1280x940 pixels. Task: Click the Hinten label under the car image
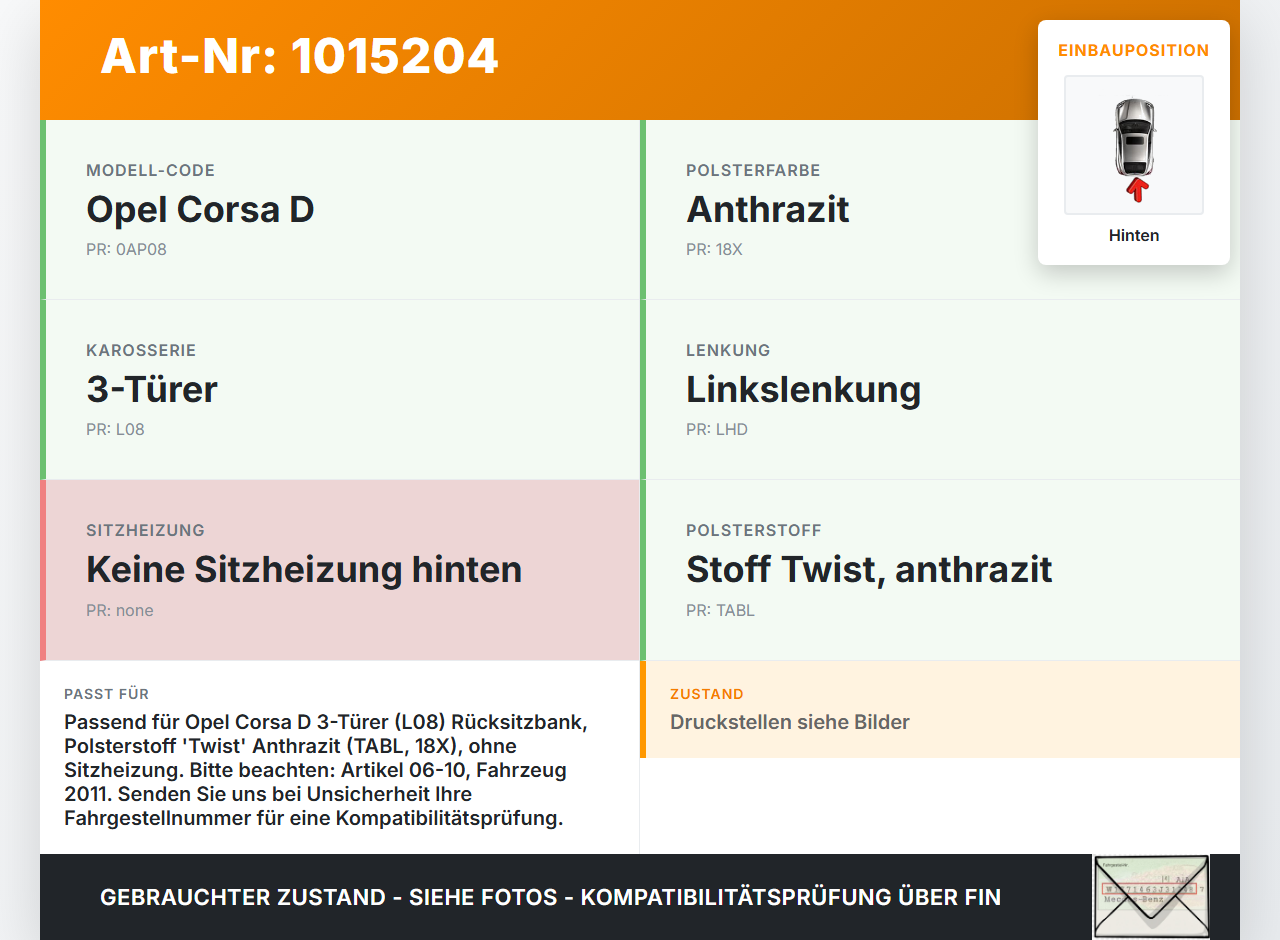coord(1133,235)
